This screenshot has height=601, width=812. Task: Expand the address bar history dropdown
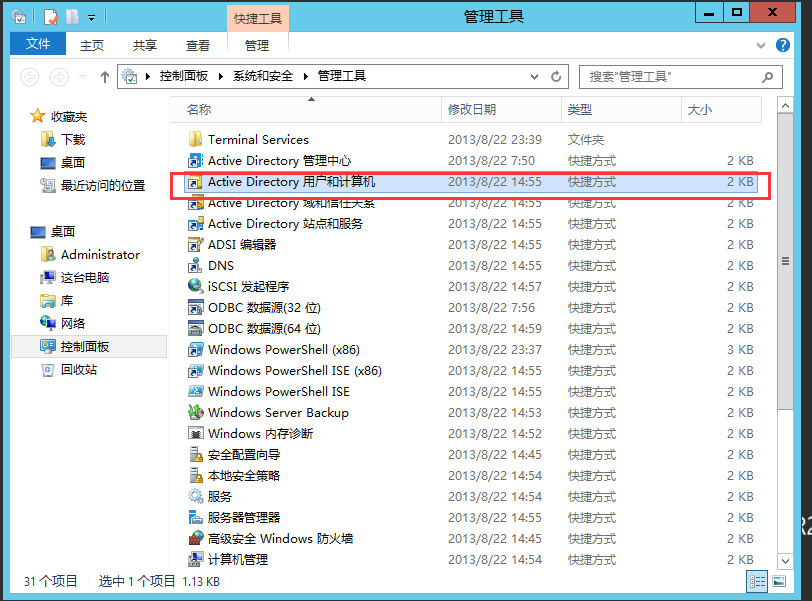(x=534, y=77)
